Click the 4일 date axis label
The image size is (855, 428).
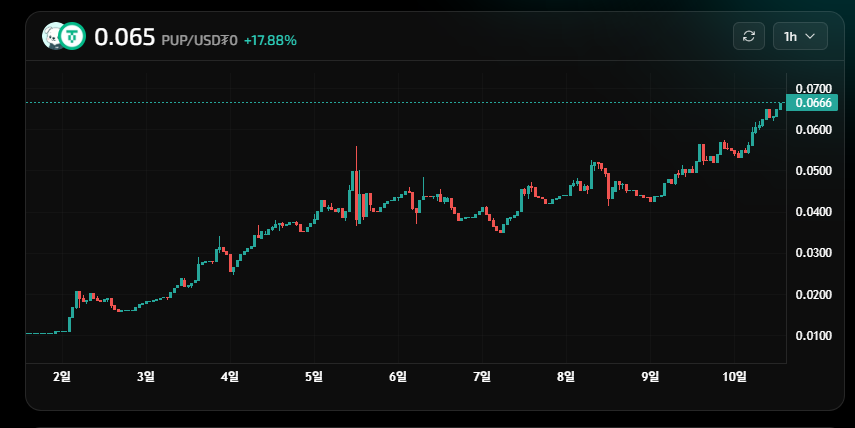[x=230, y=376]
